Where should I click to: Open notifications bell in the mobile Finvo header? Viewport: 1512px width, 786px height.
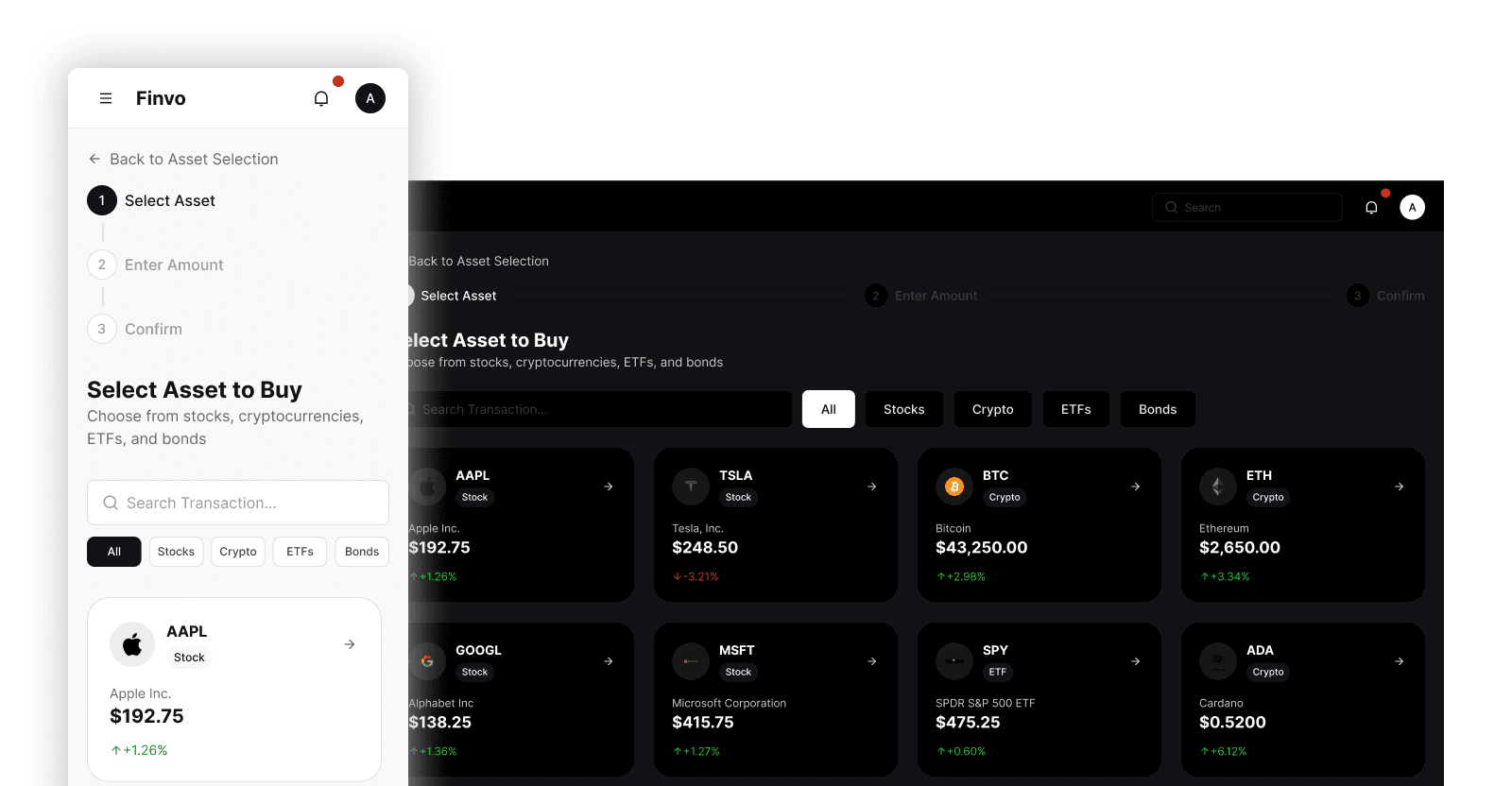[321, 98]
